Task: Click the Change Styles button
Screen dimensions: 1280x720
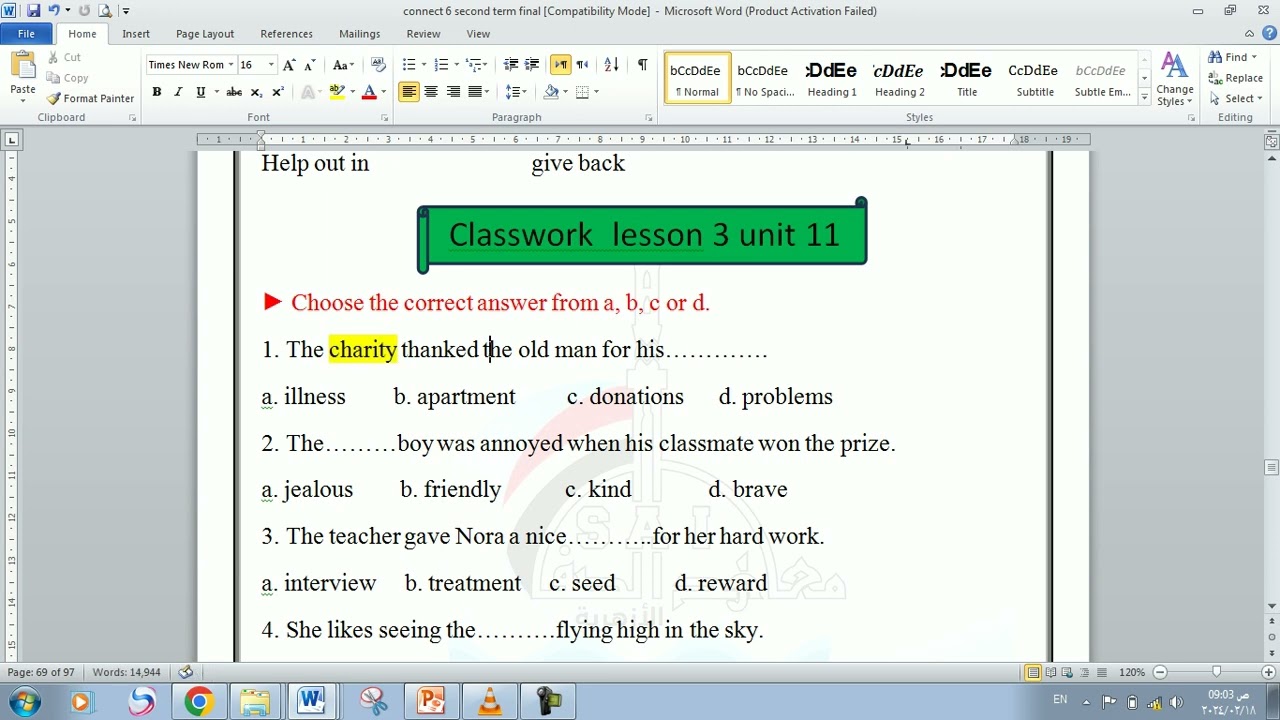Action: (x=1175, y=78)
